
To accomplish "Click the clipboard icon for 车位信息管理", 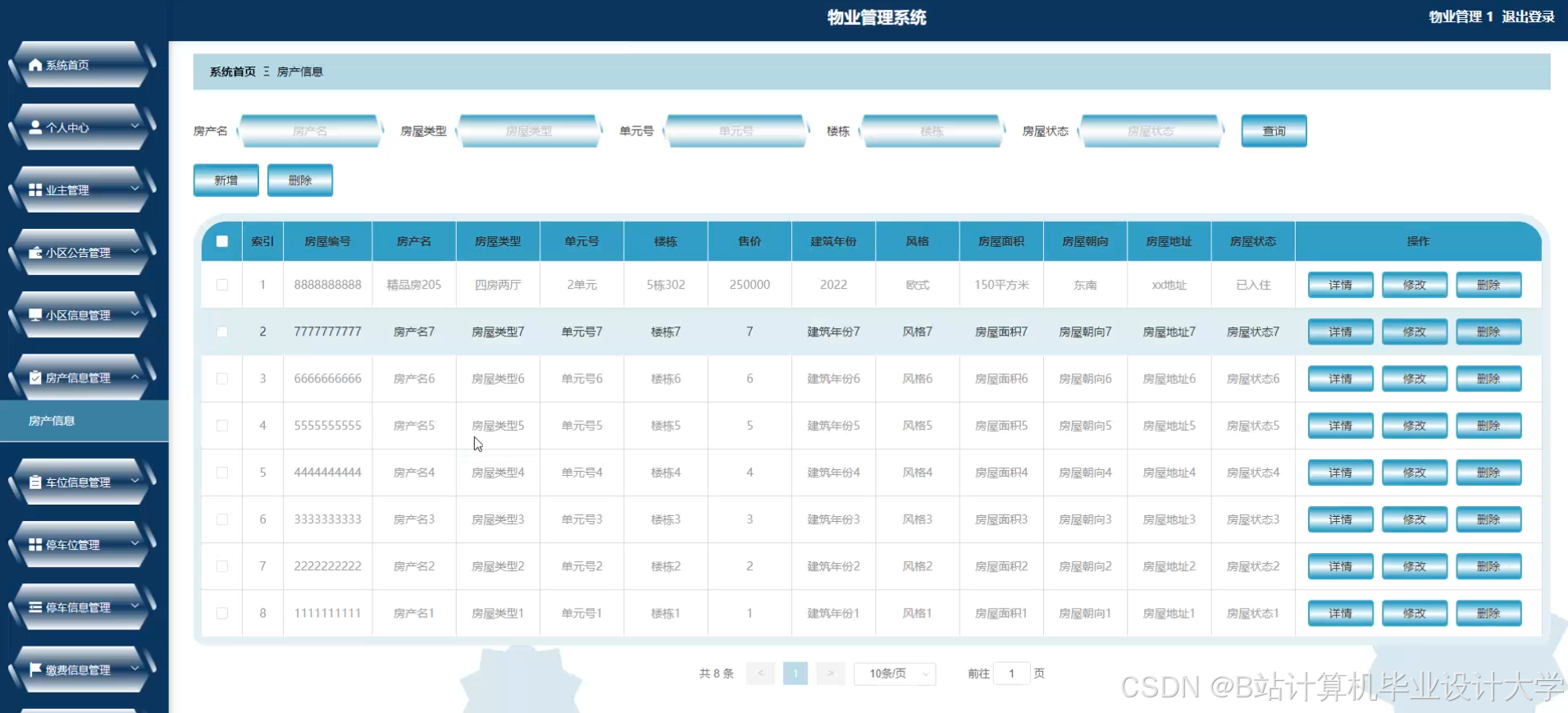I will point(35,482).
